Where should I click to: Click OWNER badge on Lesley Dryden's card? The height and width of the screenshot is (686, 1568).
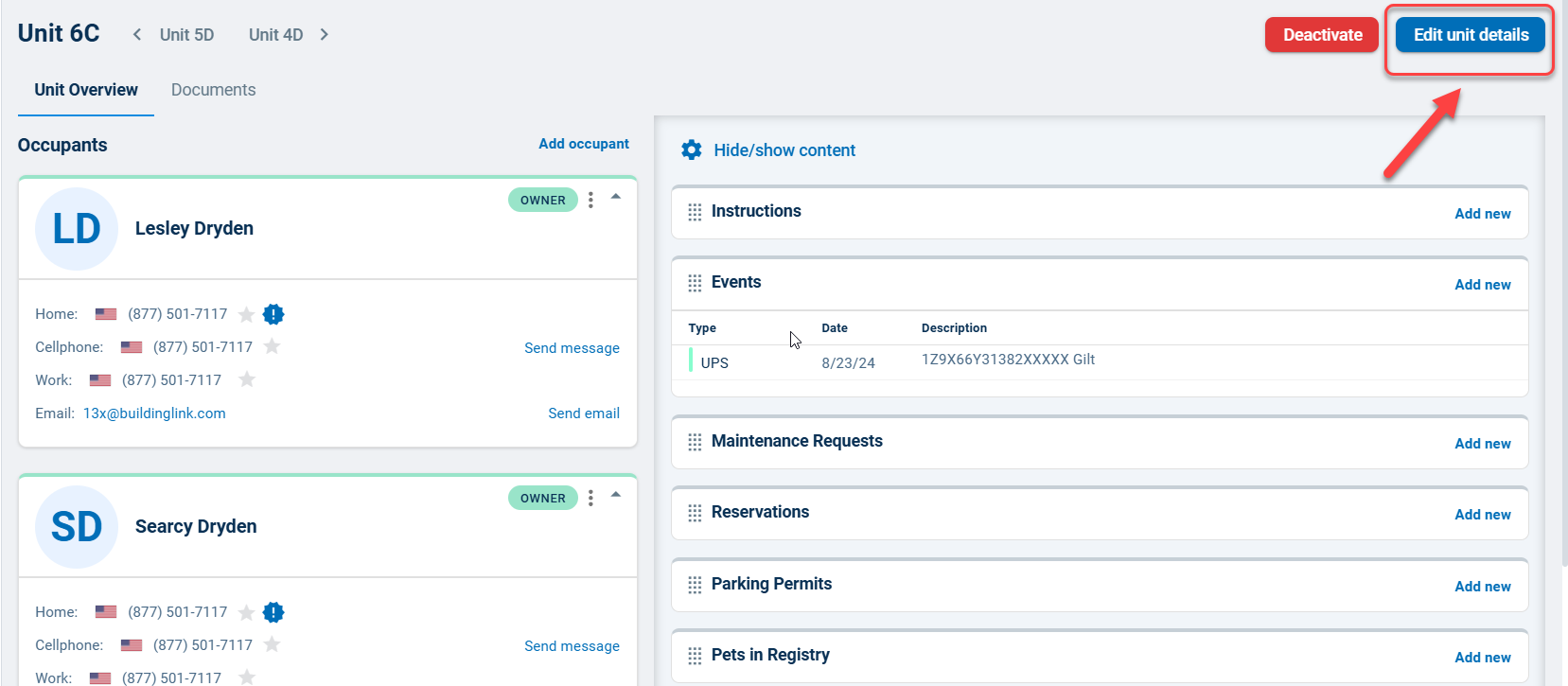coord(543,200)
